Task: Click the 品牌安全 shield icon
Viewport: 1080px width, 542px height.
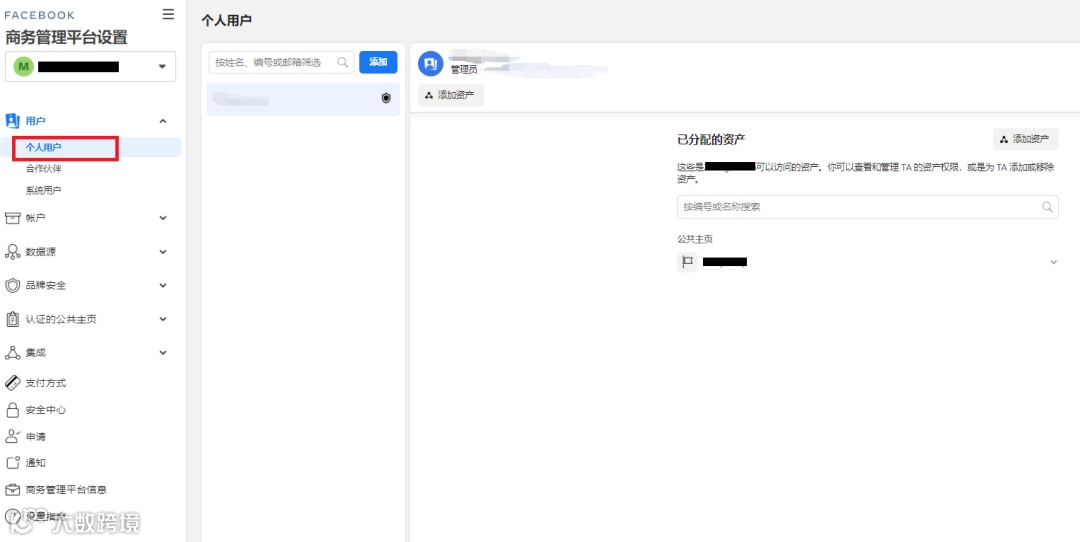Action: point(13,285)
